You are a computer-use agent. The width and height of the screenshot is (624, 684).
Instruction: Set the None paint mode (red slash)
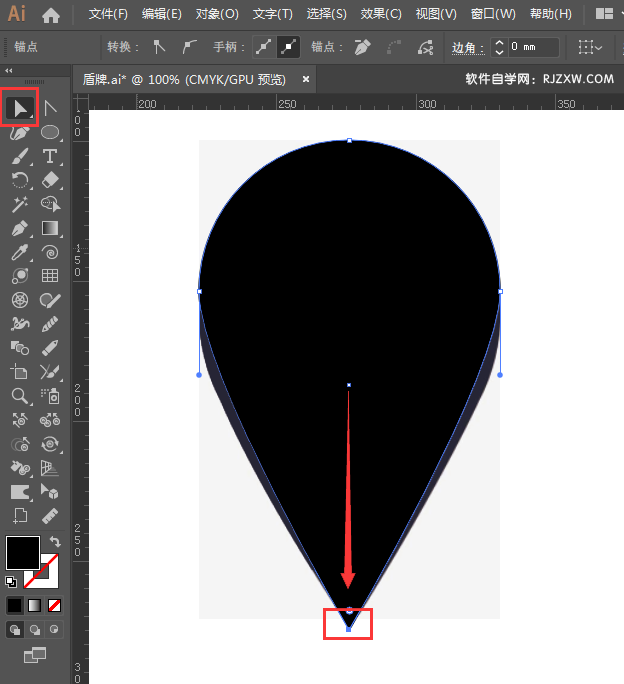pos(54,605)
